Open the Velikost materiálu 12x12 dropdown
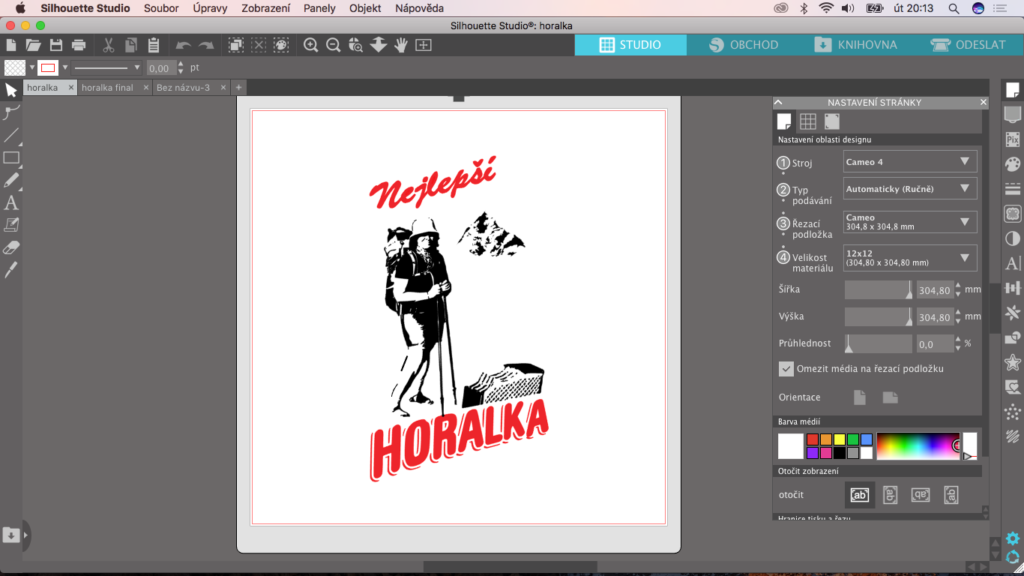Screen dimensions: 1024x576 (x=910, y=258)
